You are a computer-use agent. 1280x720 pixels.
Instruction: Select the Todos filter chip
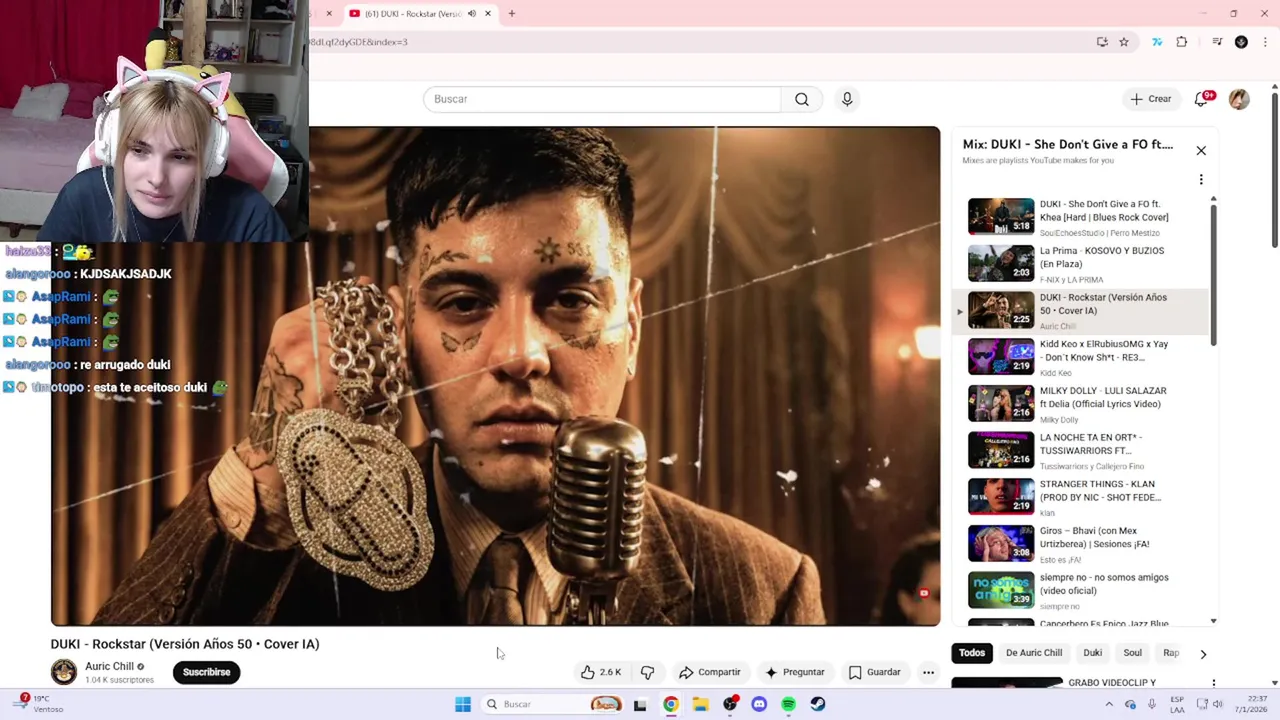pos(972,653)
